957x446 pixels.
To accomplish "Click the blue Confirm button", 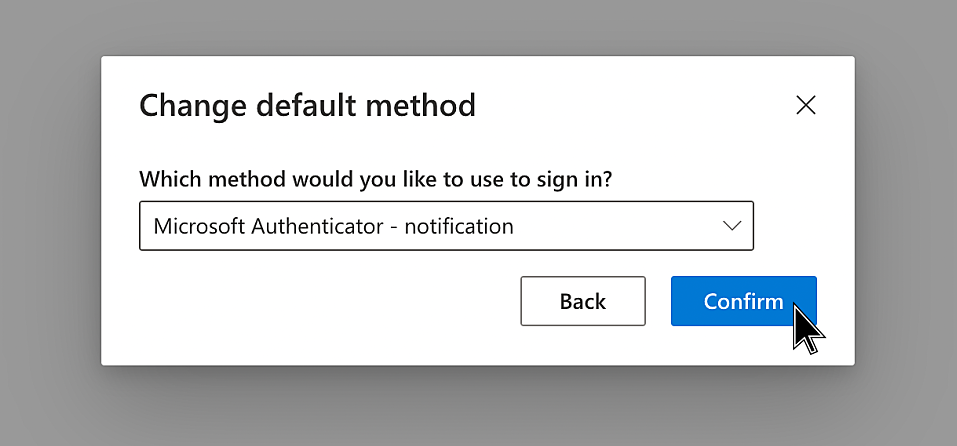I will point(743,301).
